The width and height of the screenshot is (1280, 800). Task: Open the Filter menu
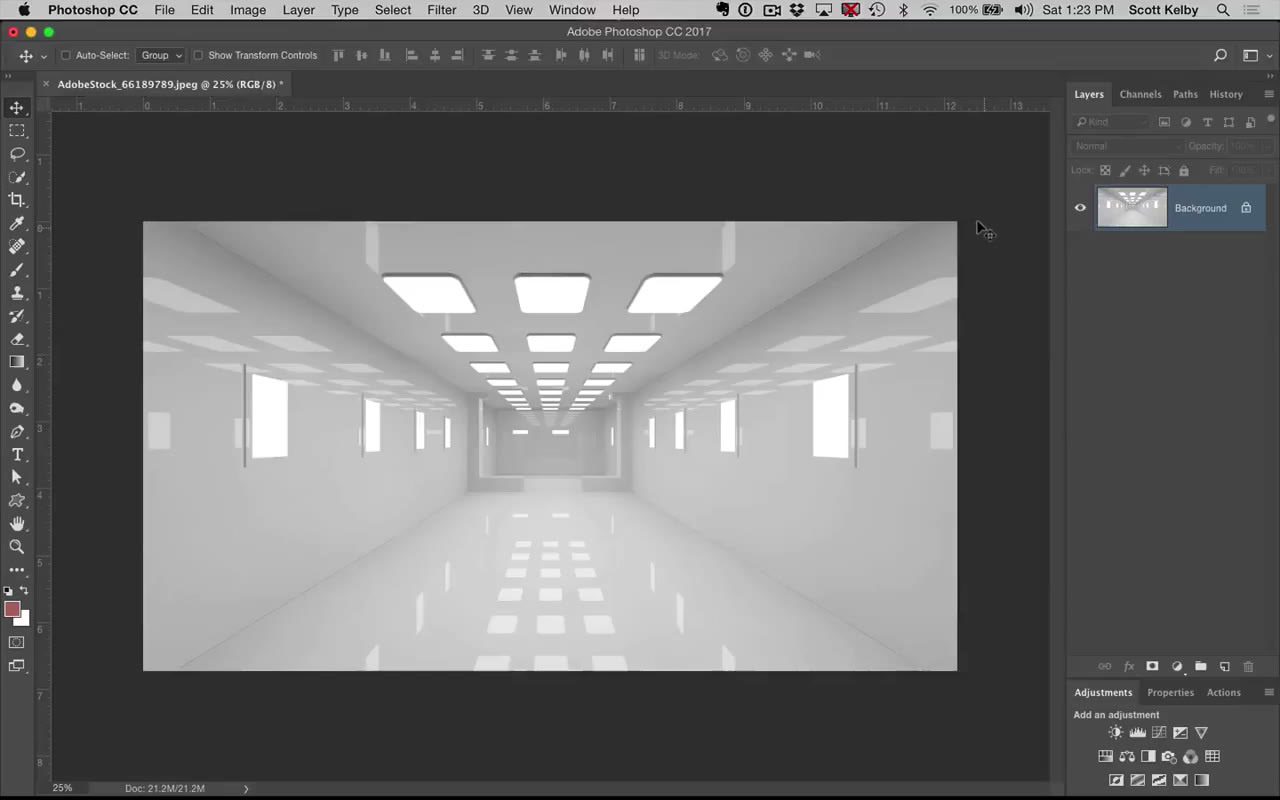(x=441, y=10)
